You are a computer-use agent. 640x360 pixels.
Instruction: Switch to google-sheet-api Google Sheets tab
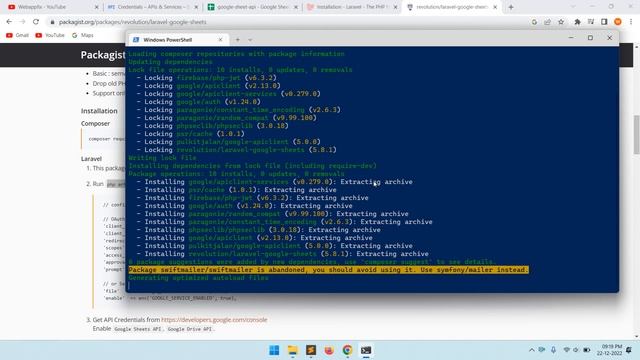[253, 7]
